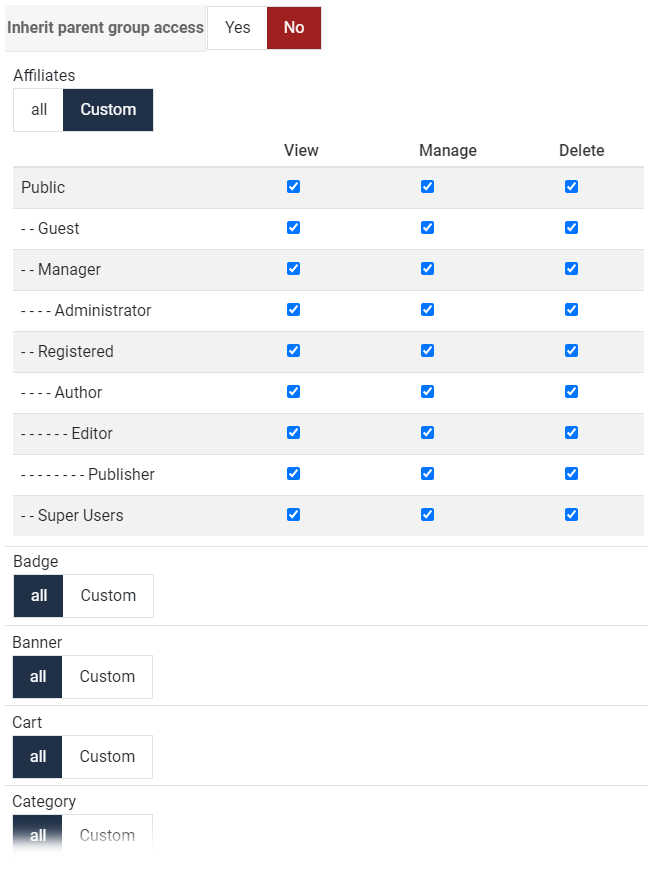Select all for Badge access
This screenshot has height=869, width=648.
coord(38,596)
